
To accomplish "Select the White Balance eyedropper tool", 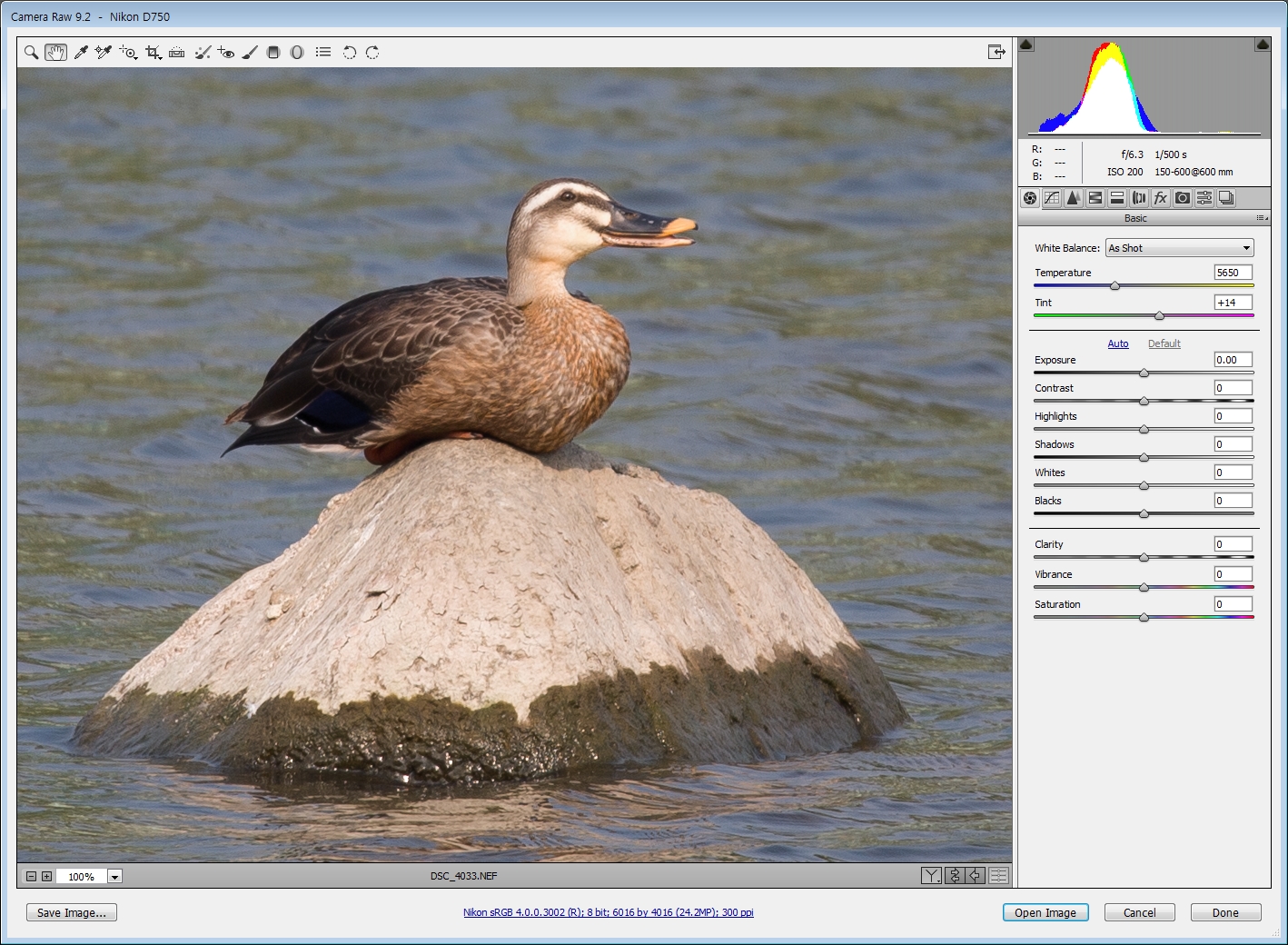I will tap(81, 53).
